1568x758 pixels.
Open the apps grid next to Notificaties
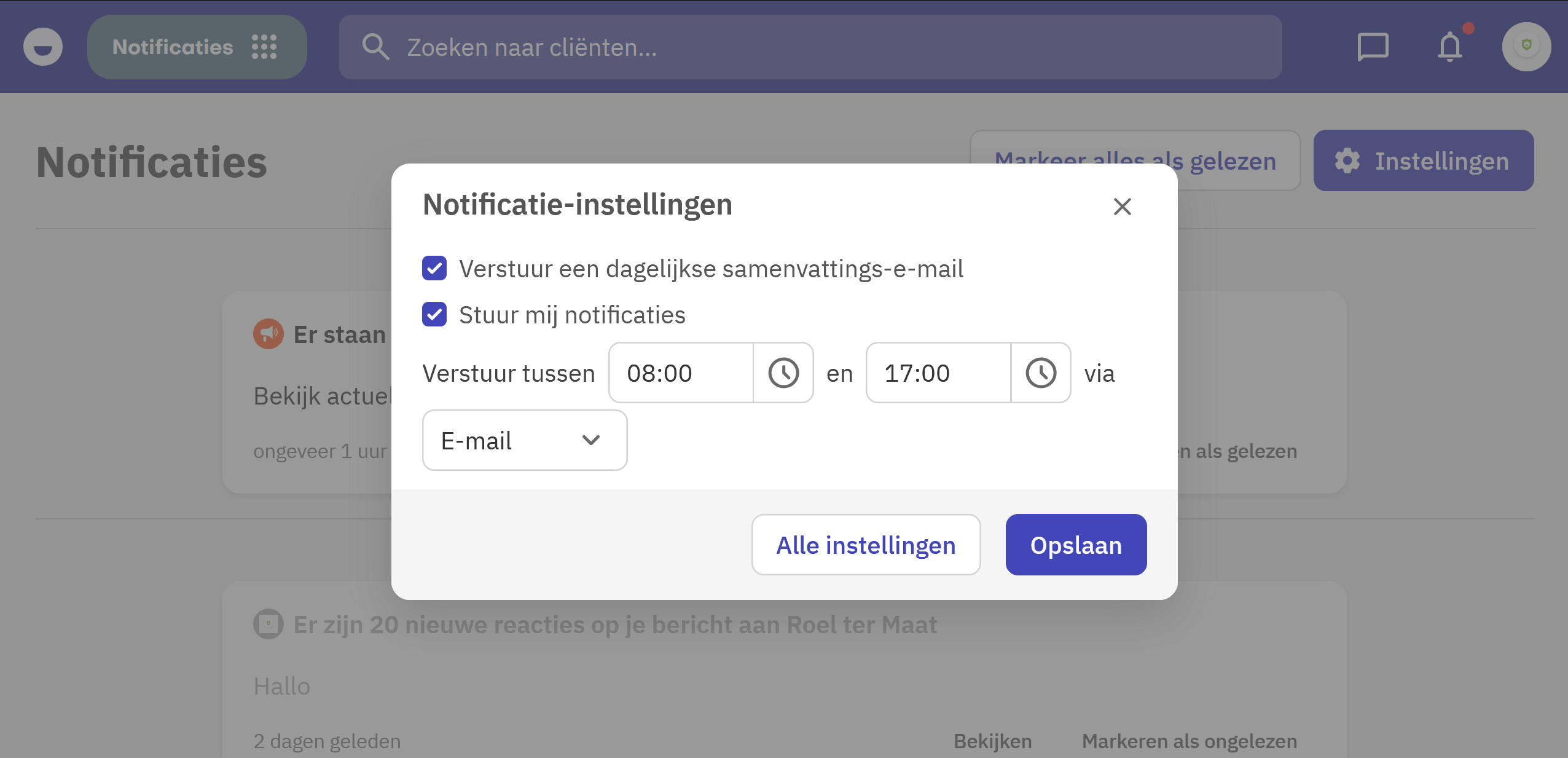264,47
